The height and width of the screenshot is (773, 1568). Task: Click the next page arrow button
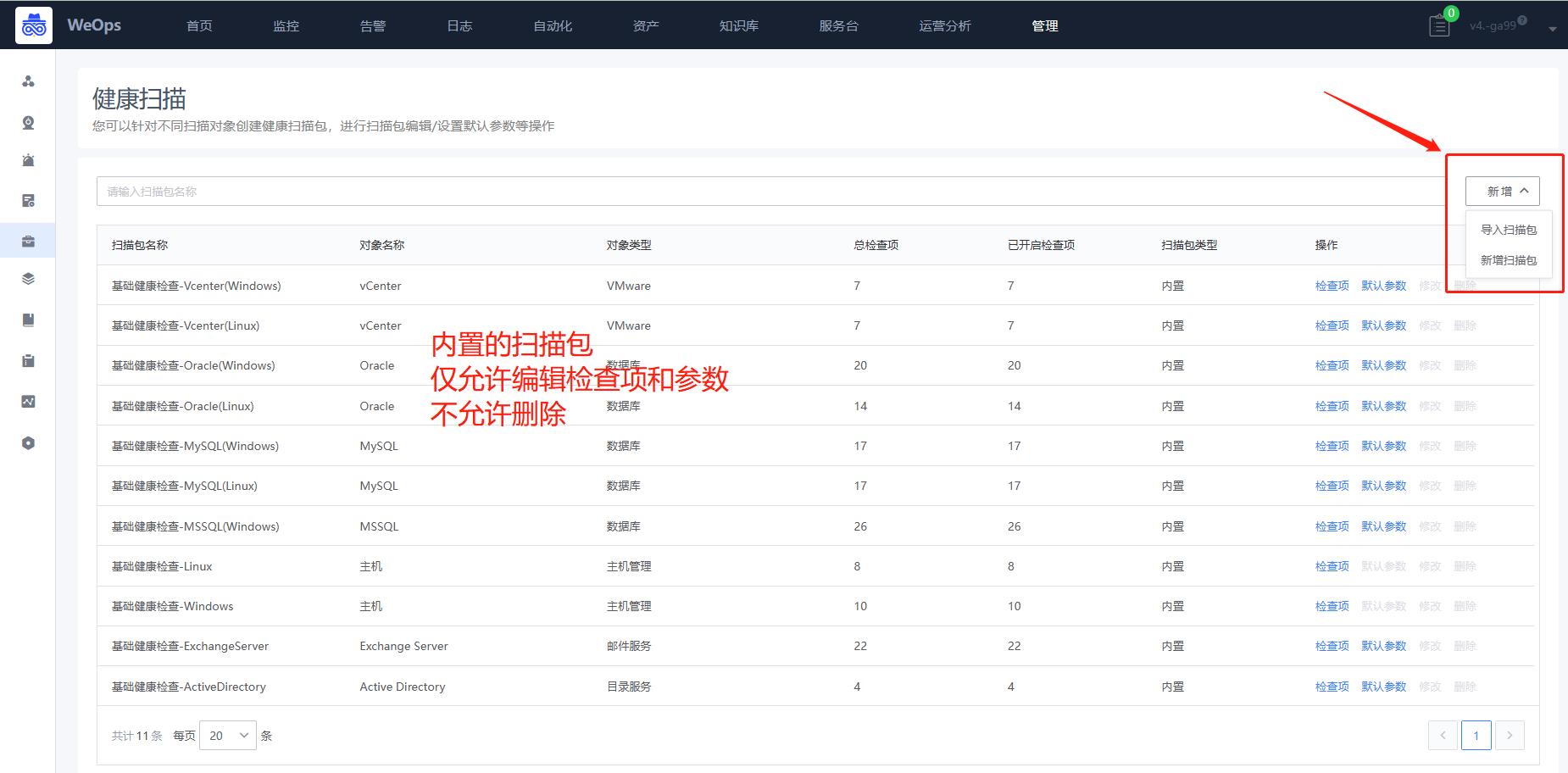click(1510, 736)
